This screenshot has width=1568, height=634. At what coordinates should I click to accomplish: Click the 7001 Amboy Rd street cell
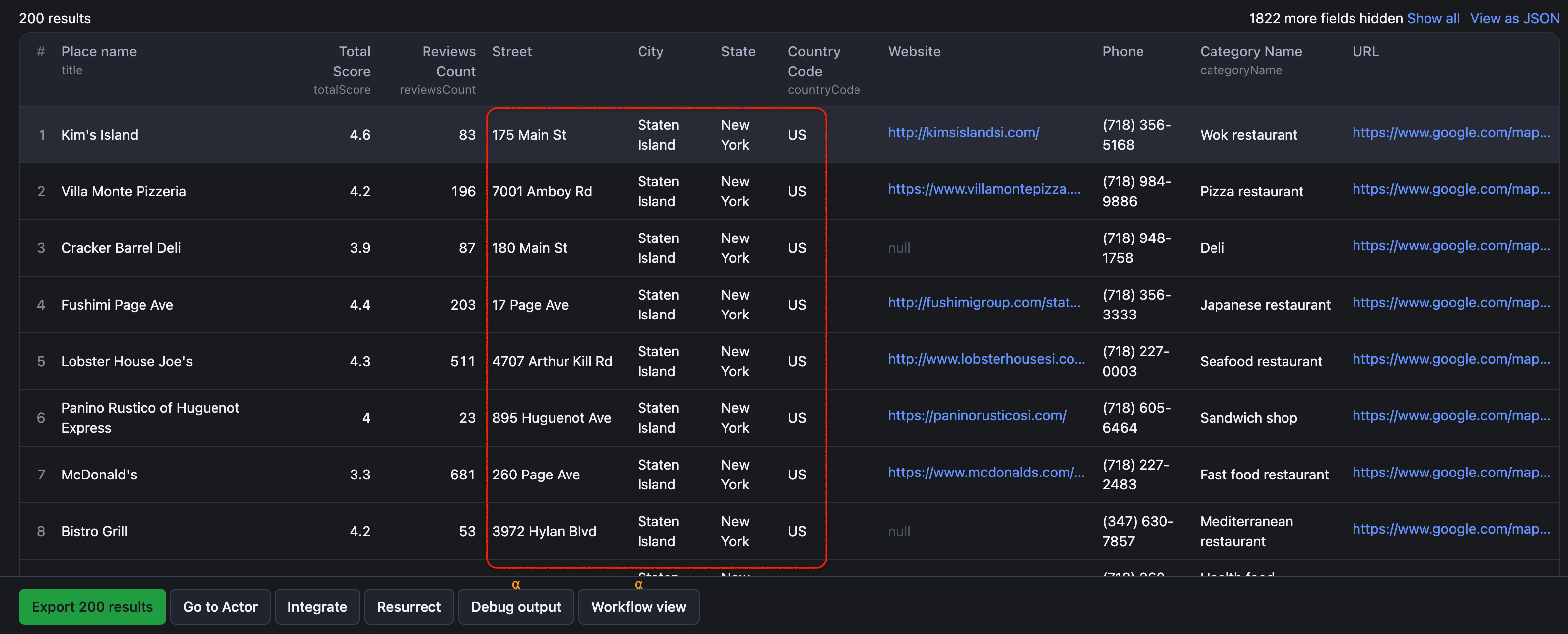point(542,191)
